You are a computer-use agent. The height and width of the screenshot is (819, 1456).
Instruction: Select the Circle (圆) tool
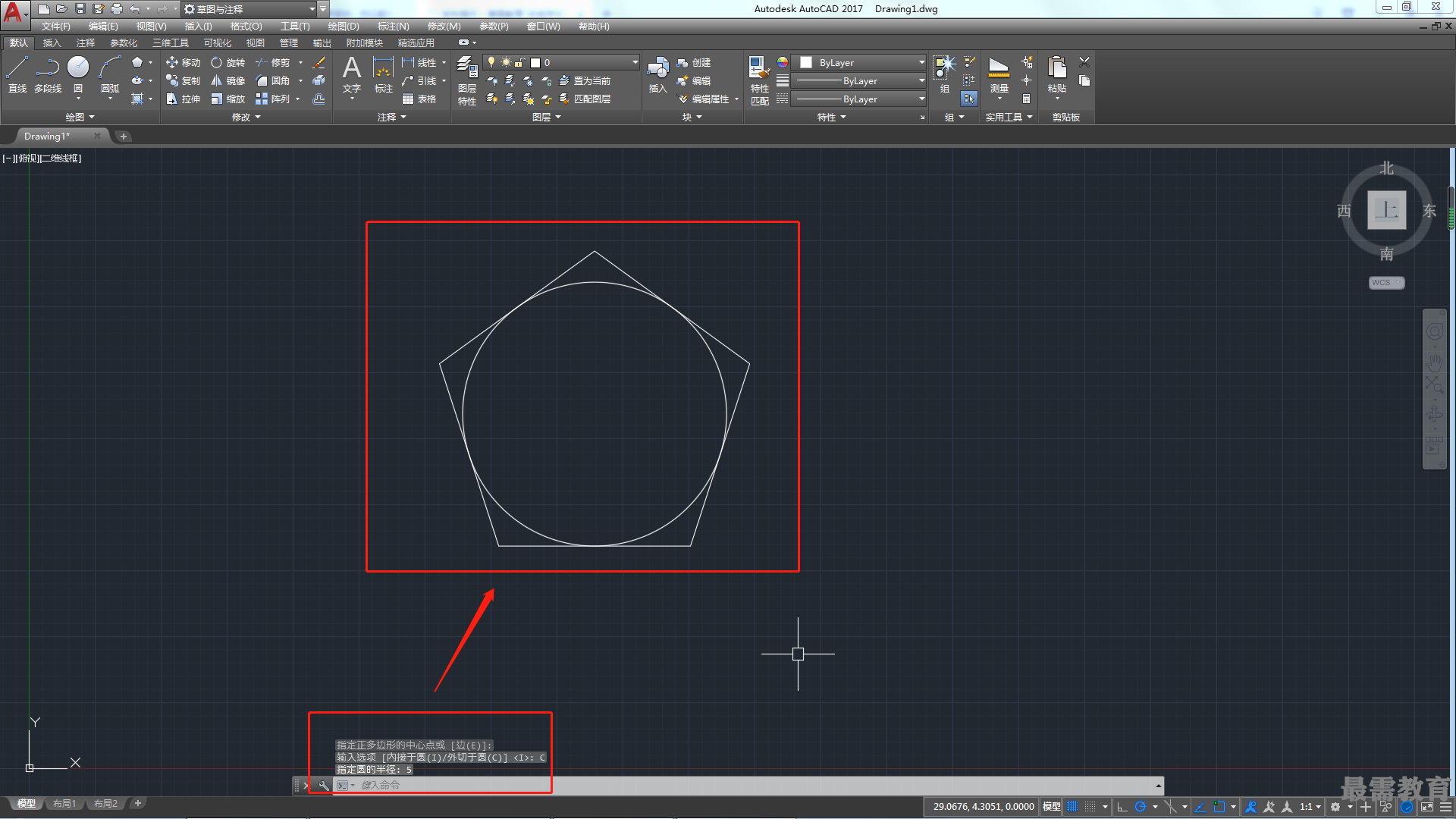point(78,74)
